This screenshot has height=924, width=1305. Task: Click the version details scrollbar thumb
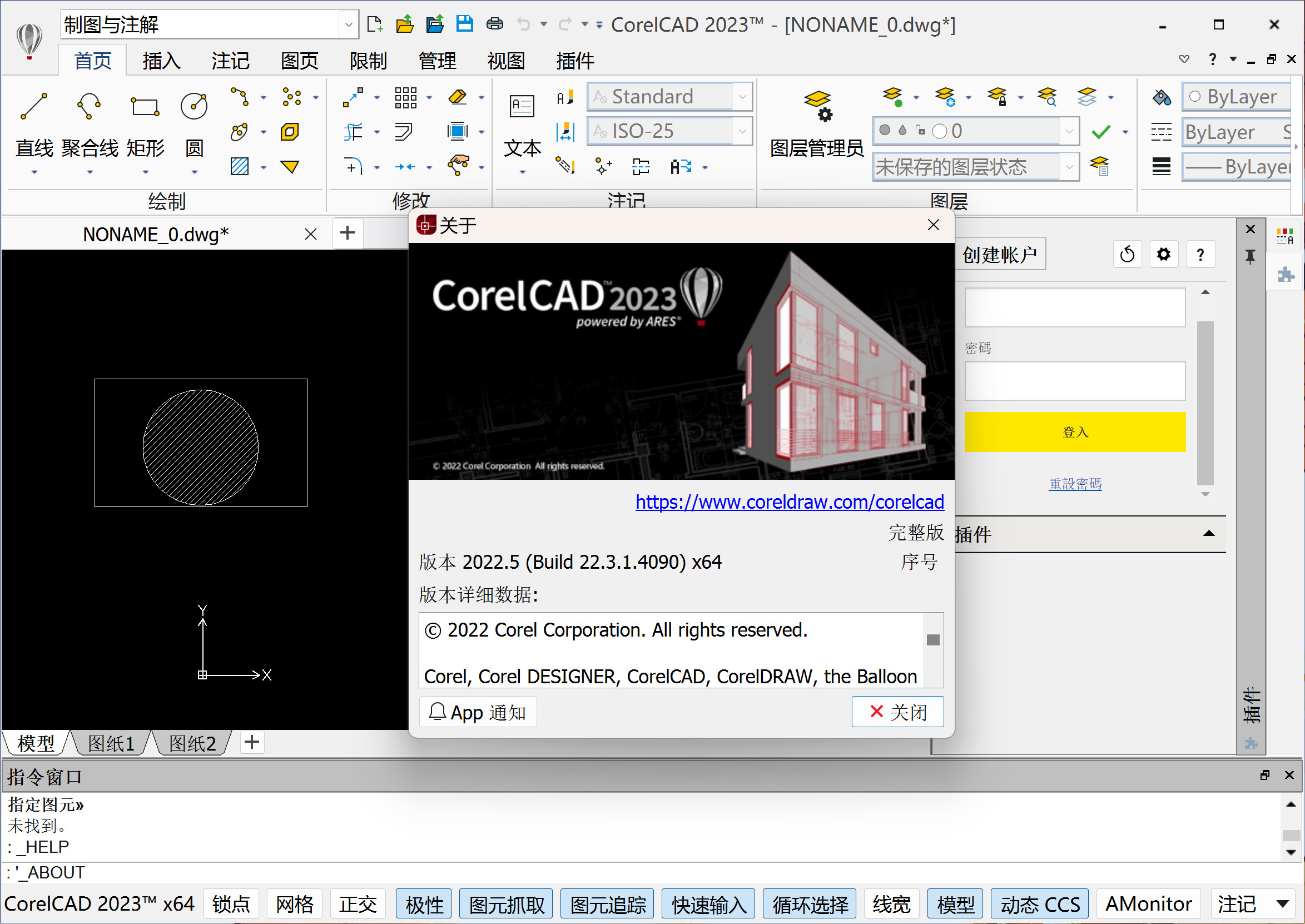(933, 640)
